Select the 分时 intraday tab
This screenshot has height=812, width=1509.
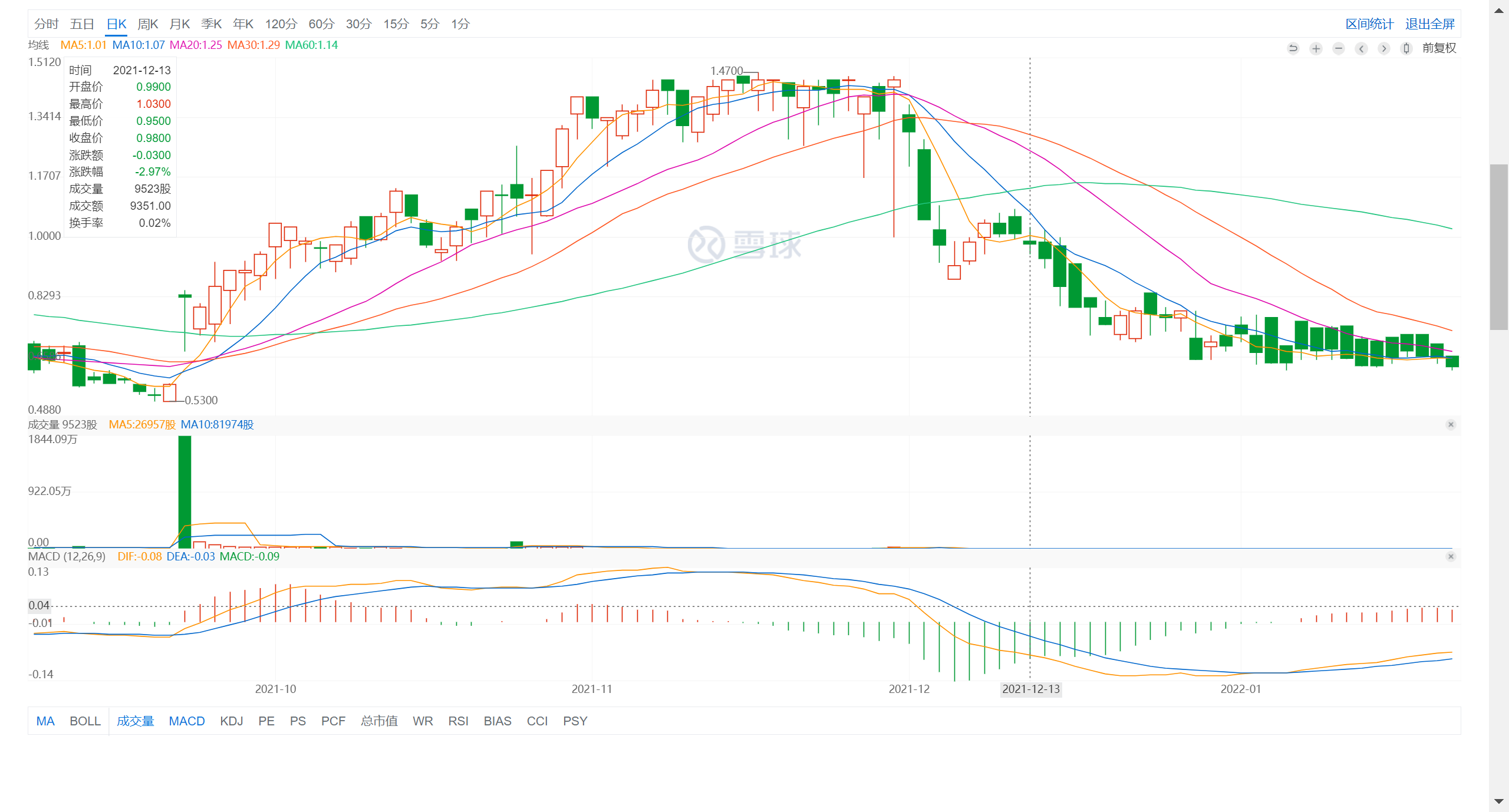[x=46, y=24]
